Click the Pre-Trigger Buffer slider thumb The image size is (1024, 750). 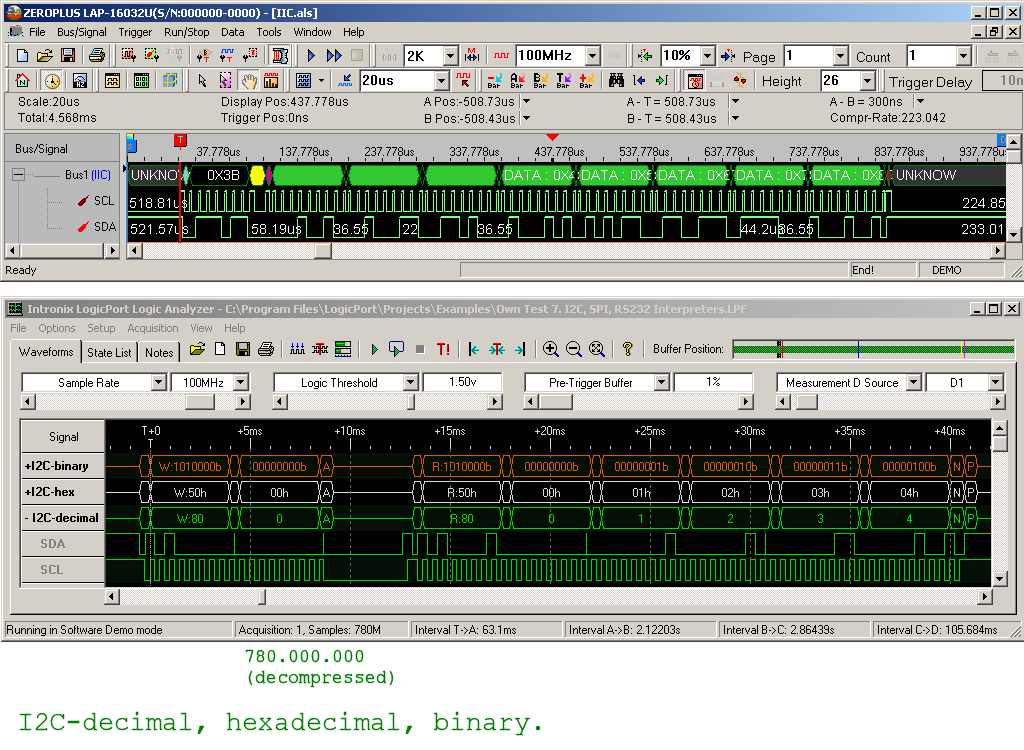point(556,402)
